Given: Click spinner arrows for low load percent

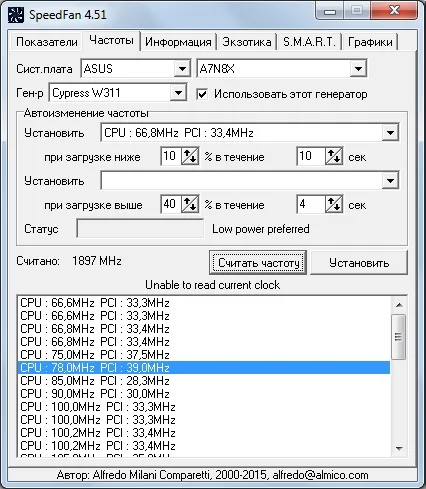Looking at the screenshot, I should 190,156.
